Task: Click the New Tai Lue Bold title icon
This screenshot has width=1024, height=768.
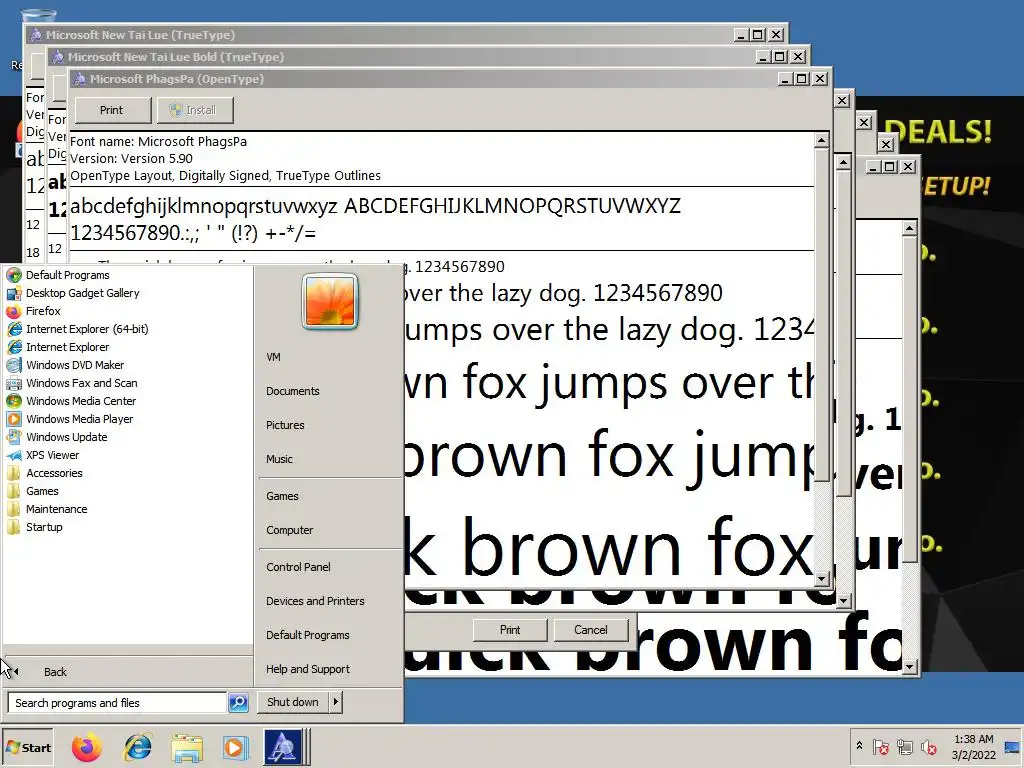Action: pyautogui.click(x=58, y=57)
